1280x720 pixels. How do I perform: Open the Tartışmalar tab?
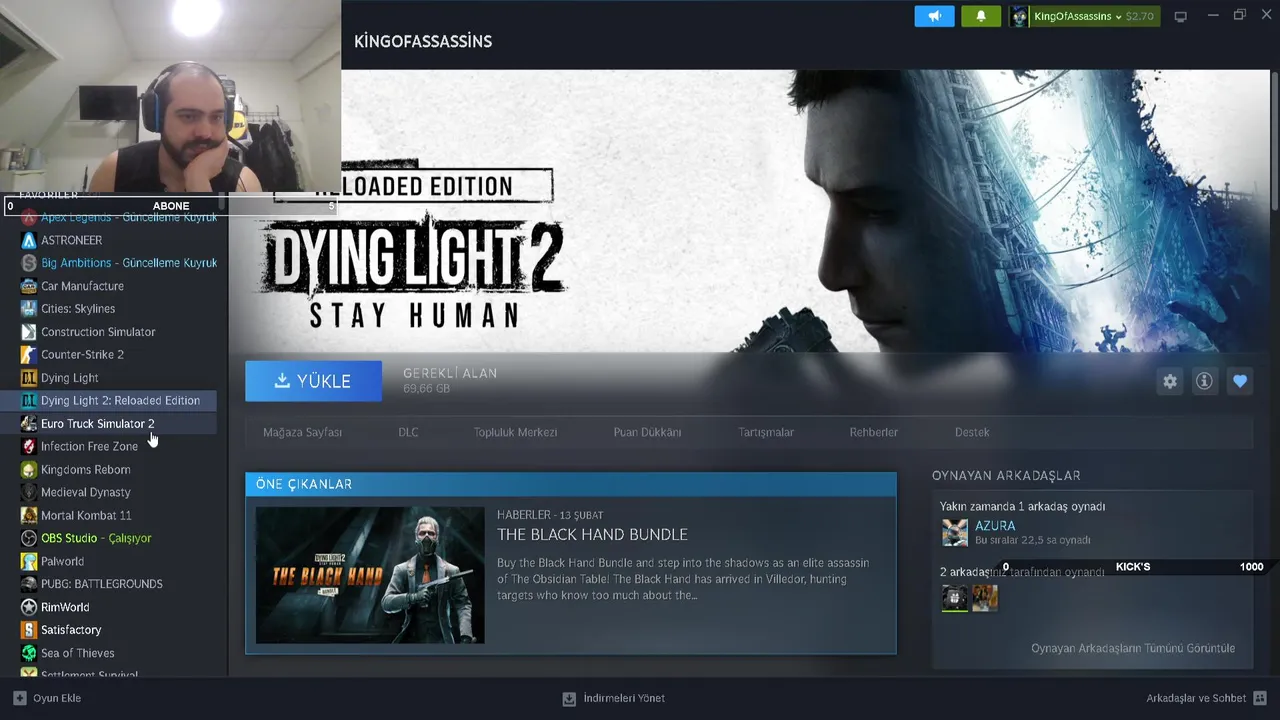point(766,432)
